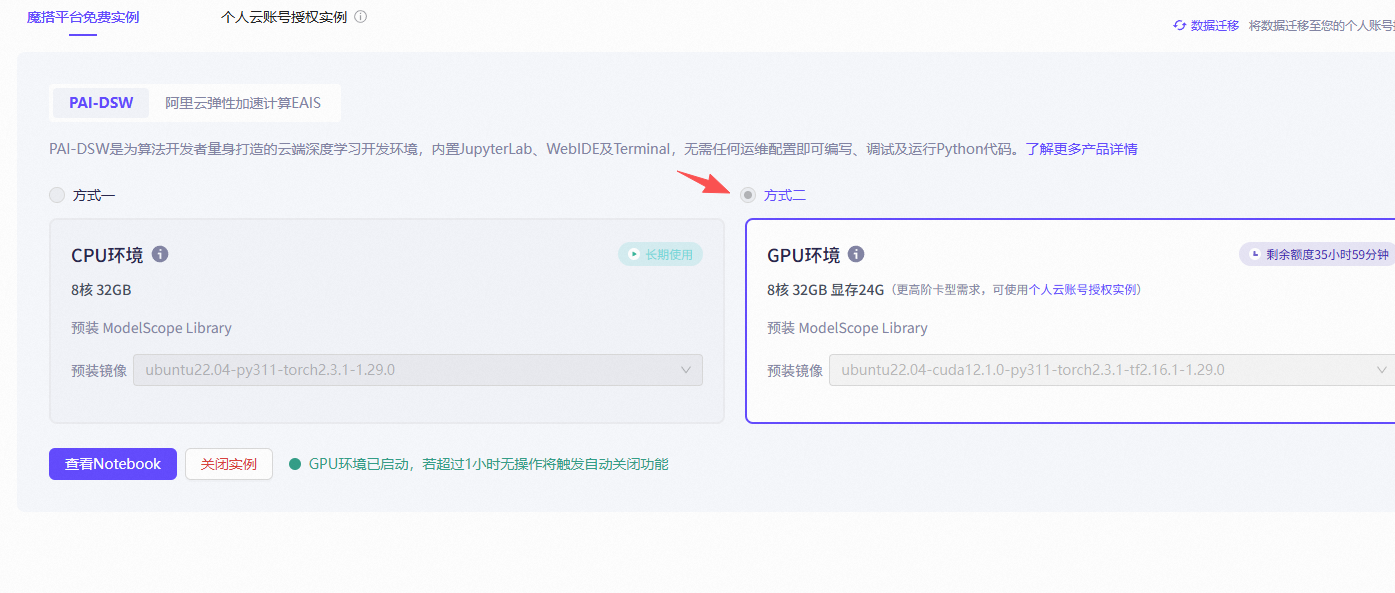Click 8核 32GB 显存24G spec text
The image size is (1395, 593).
(x=826, y=290)
